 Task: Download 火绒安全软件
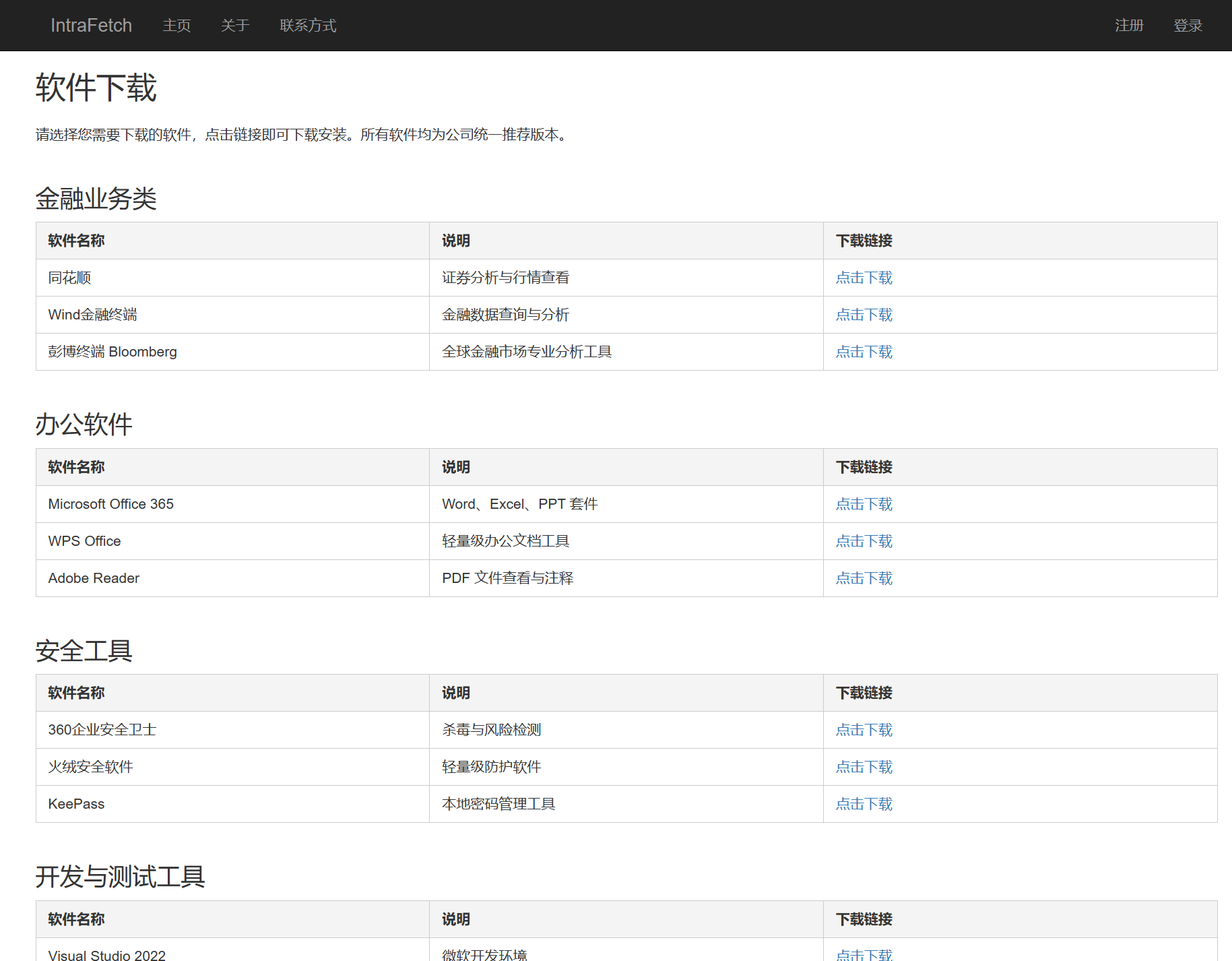pos(864,767)
